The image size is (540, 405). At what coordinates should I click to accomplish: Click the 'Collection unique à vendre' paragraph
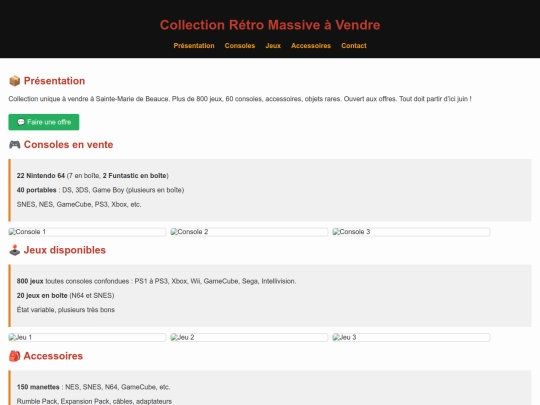240,99
